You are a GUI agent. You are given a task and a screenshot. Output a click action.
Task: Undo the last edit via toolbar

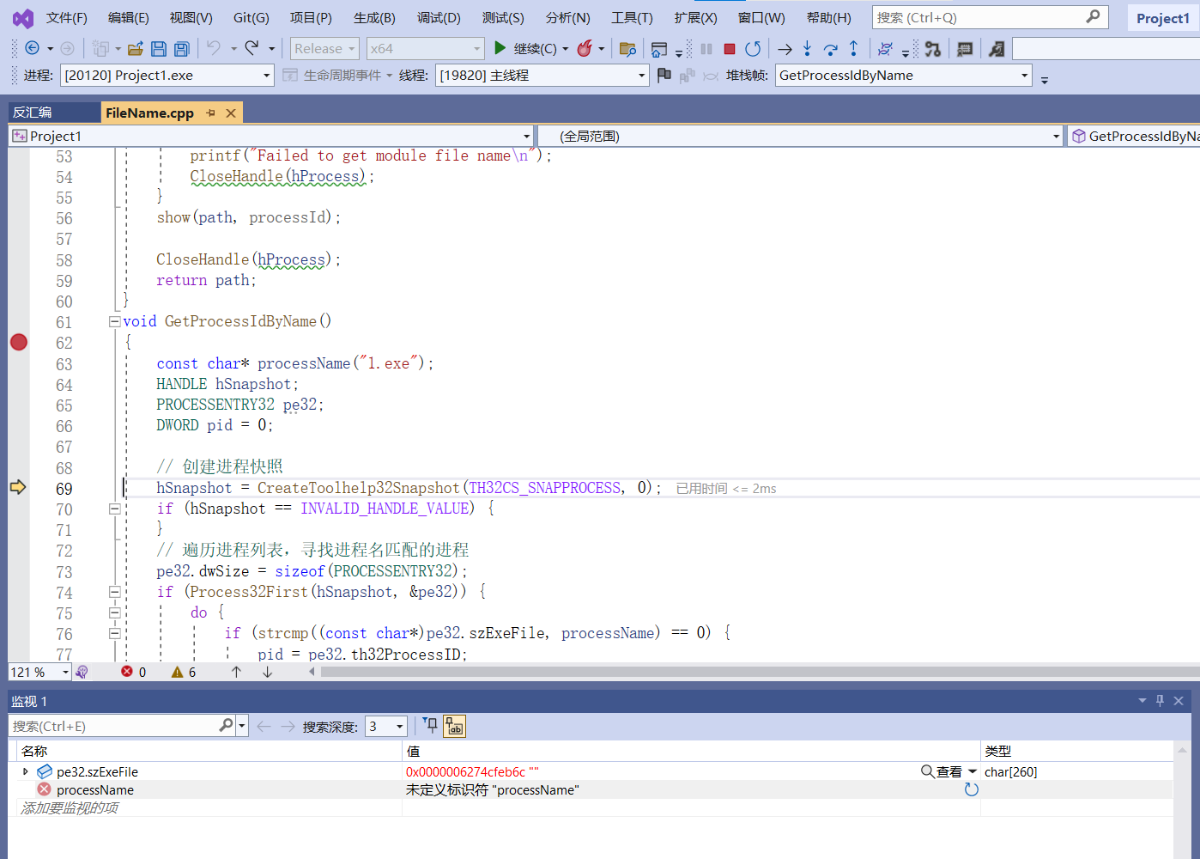tap(213, 48)
